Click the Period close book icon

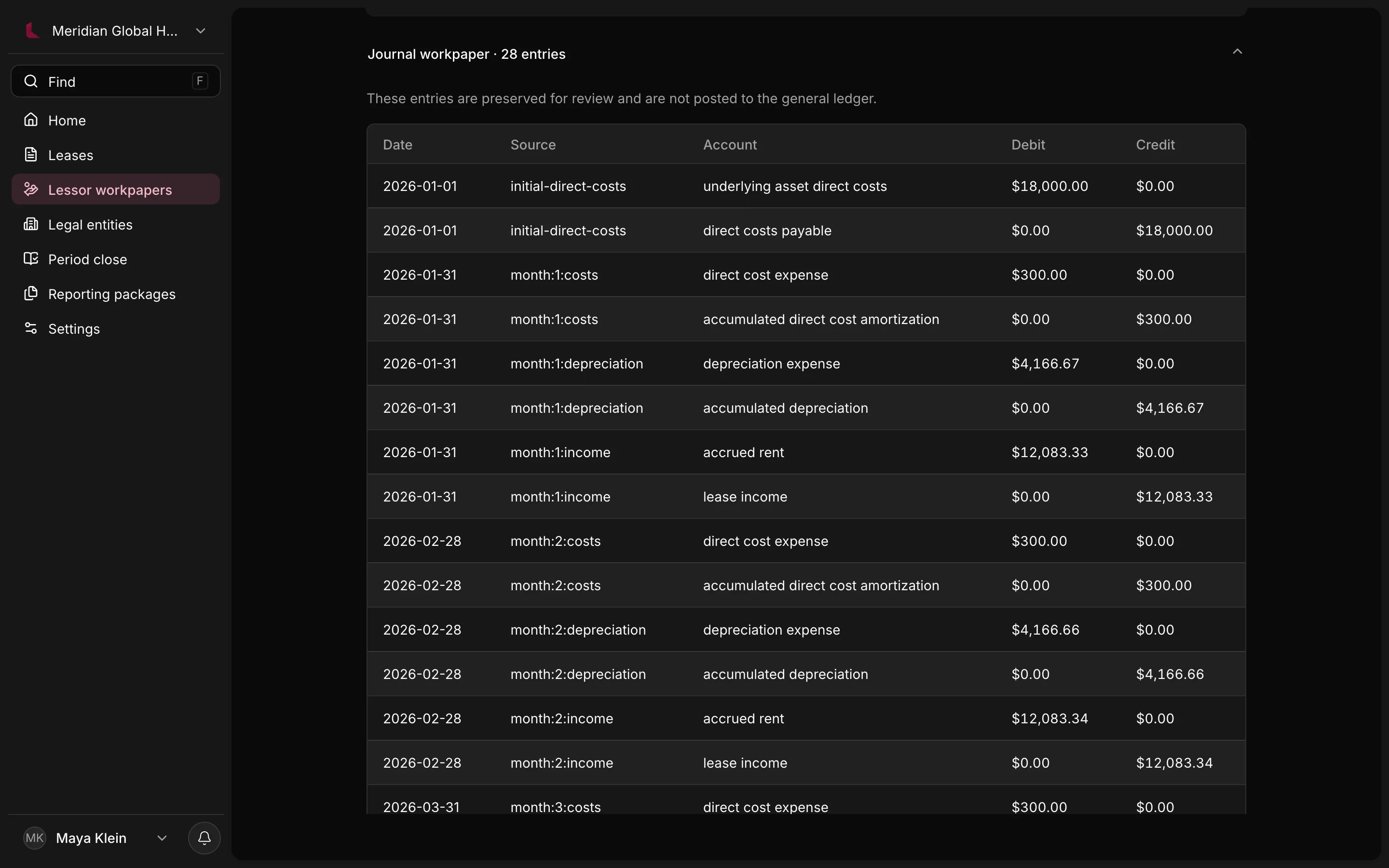[31, 259]
